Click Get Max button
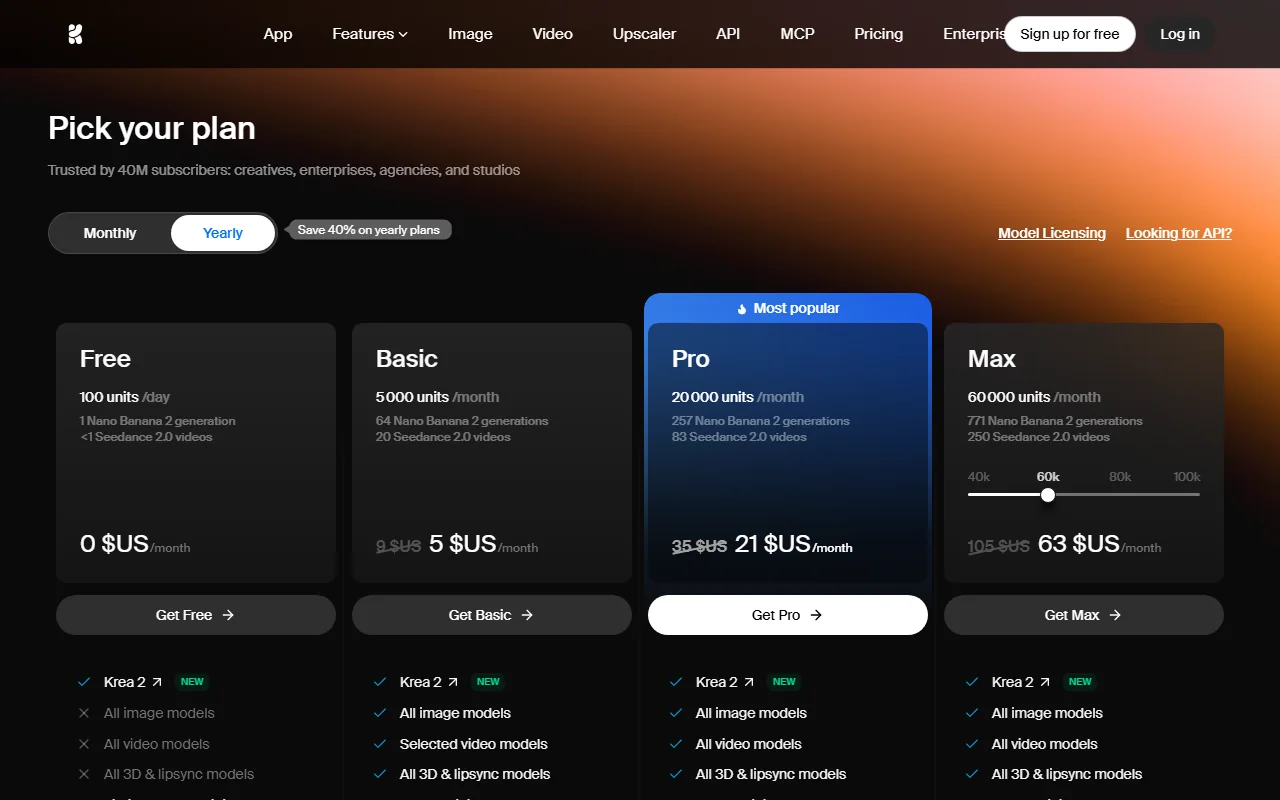Image resolution: width=1280 pixels, height=800 pixels. click(1084, 615)
